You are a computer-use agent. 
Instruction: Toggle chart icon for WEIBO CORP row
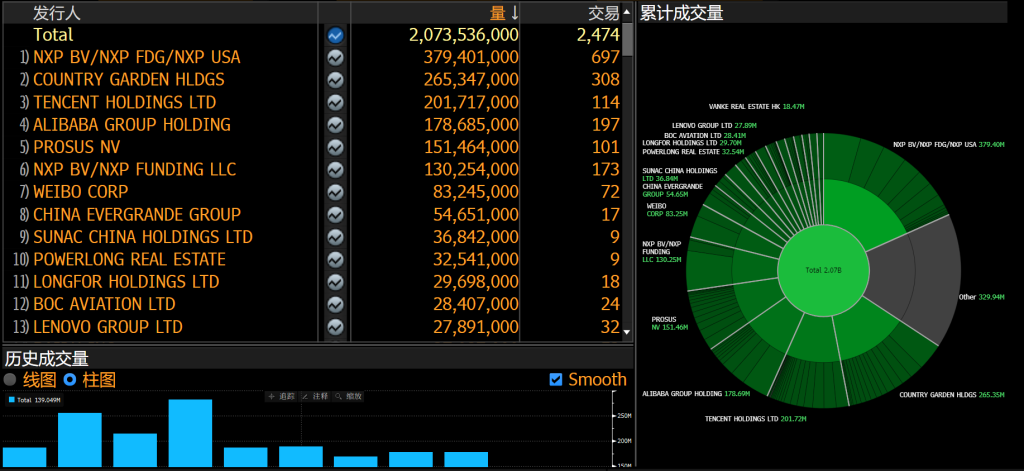[336, 192]
